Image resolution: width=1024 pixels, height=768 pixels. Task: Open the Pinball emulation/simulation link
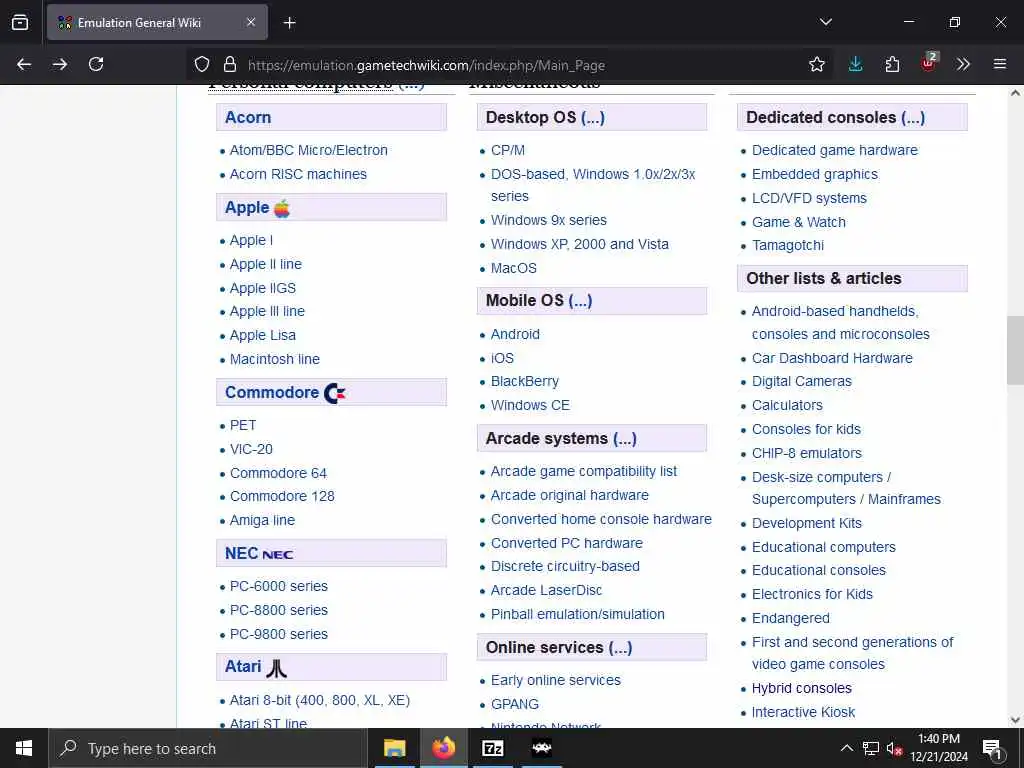point(577,615)
